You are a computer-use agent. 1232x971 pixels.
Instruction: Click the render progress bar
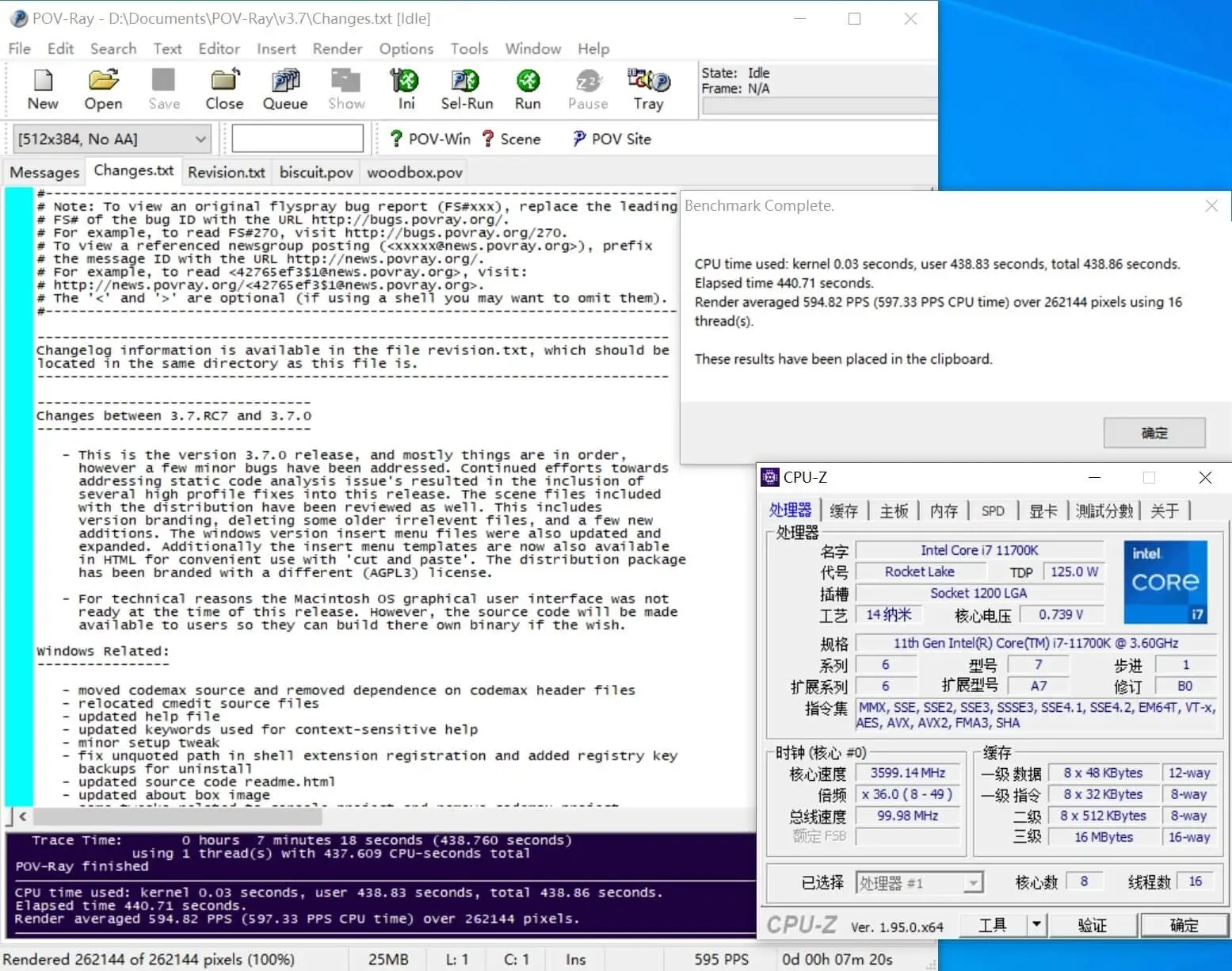pyautogui.click(x=819, y=106)
